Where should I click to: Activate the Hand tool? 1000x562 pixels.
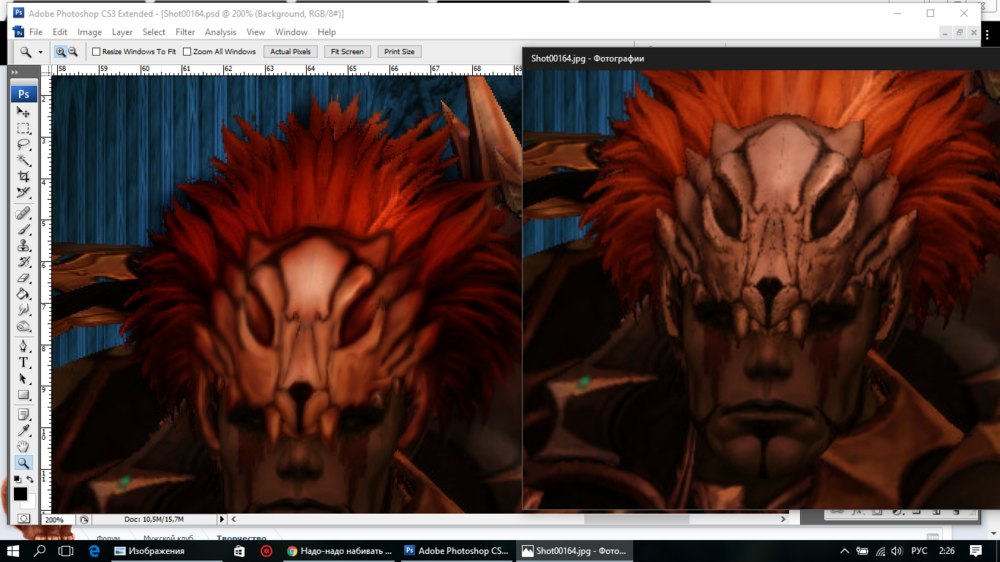[x=24, y=447]
